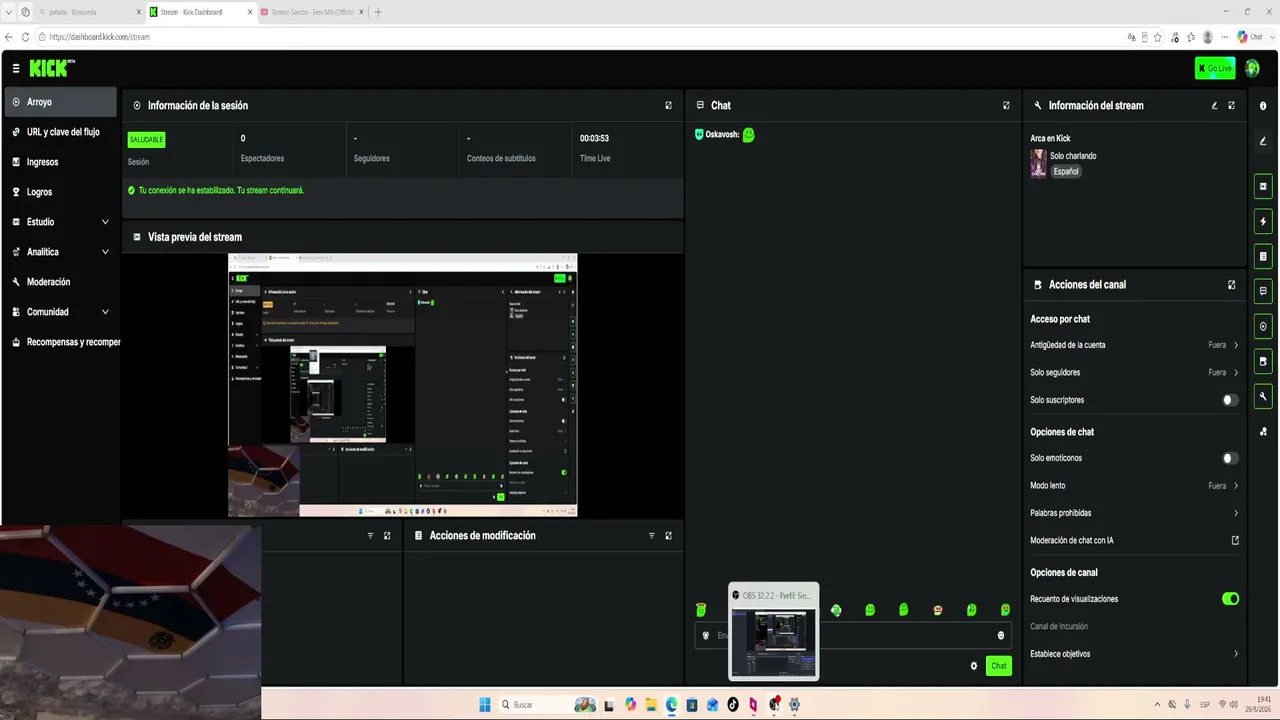Open OBS from the taskbar
1280x720 pixels.
point(774,704)
